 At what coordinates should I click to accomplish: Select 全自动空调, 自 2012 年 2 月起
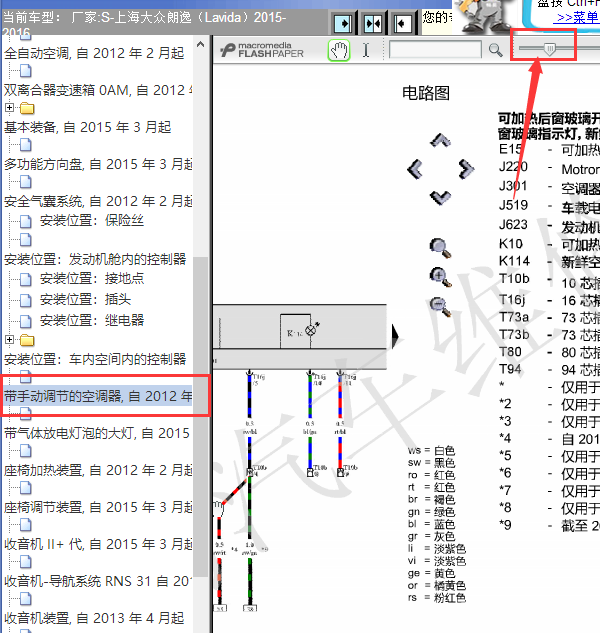point(94,53)
